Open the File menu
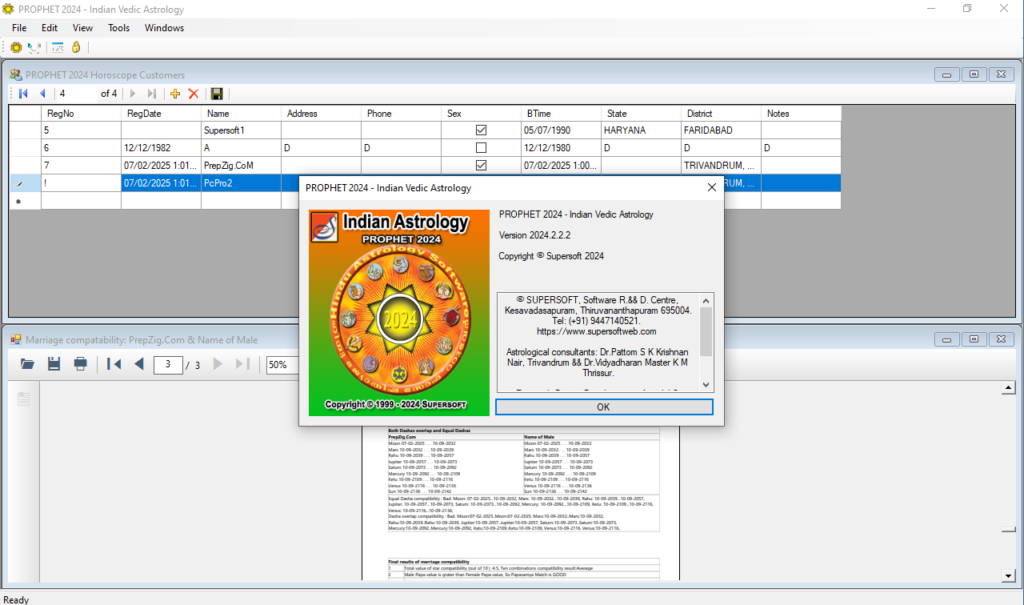1024x605 pixels. click(x=20, y=27)
